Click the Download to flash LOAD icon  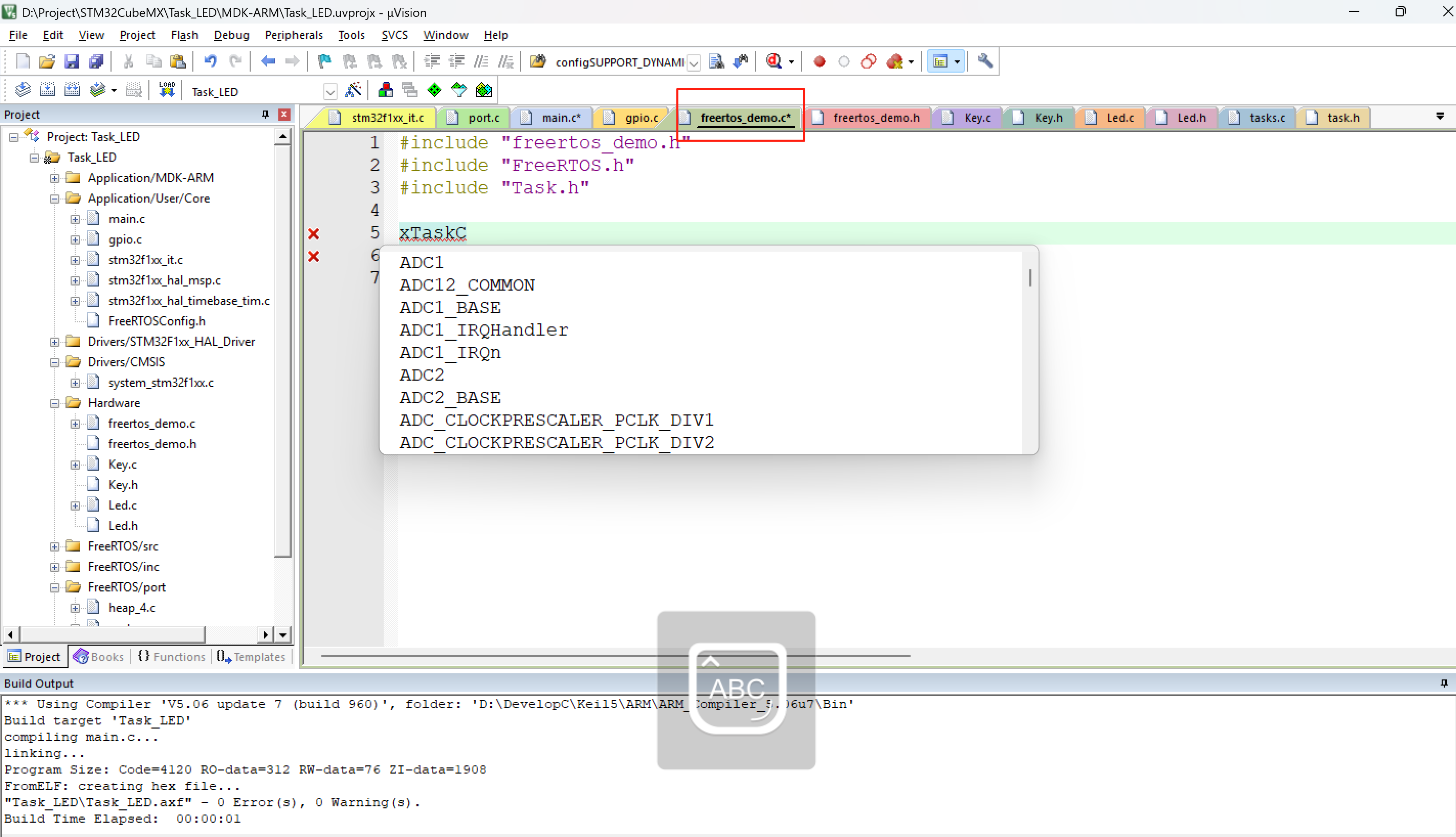pyautogui.click(x=167, y=90)
